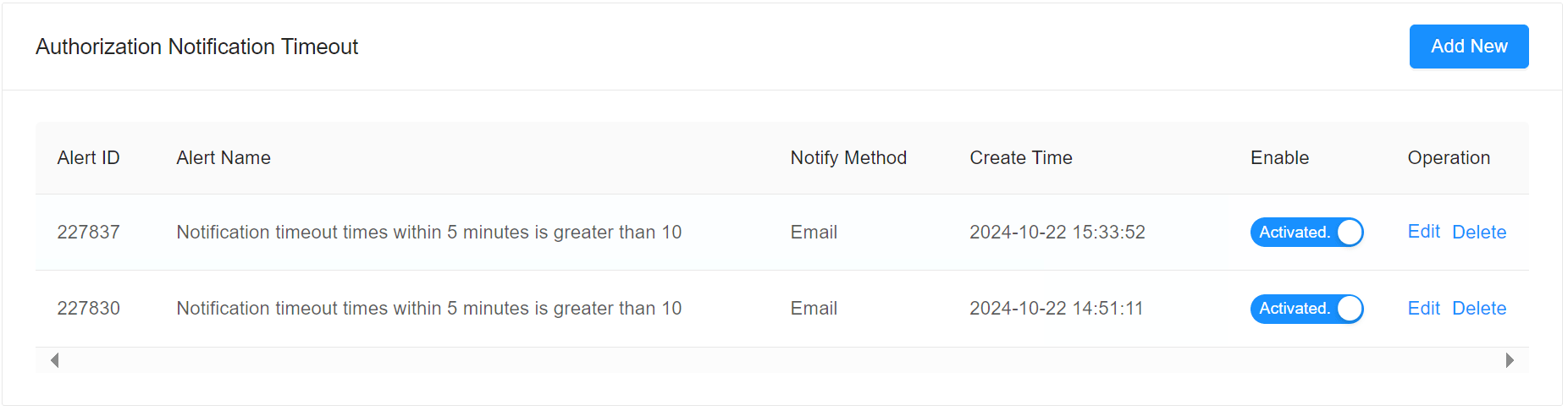1568x411 pixels.
Task: Click the right scroll arrow under the table
Action: coord(1510,360)
